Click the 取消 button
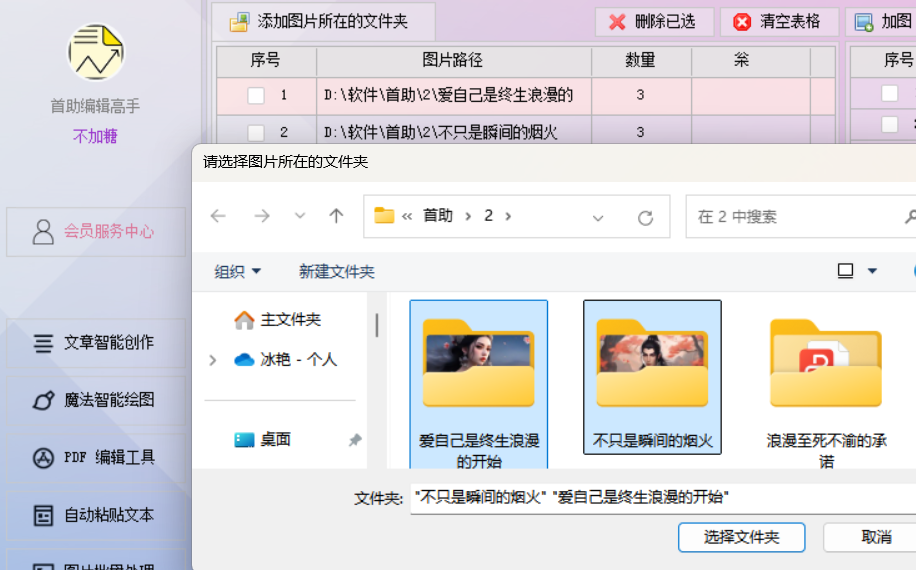Viewport: 916px width, 570px height. pyautogui.click(x=875, y=537)
